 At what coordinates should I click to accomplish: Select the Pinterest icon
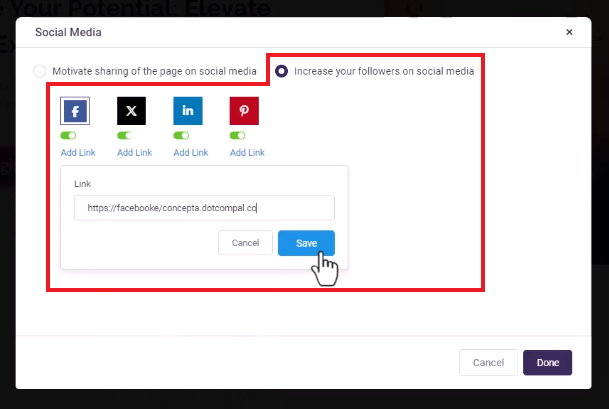(x=244, y=111)
